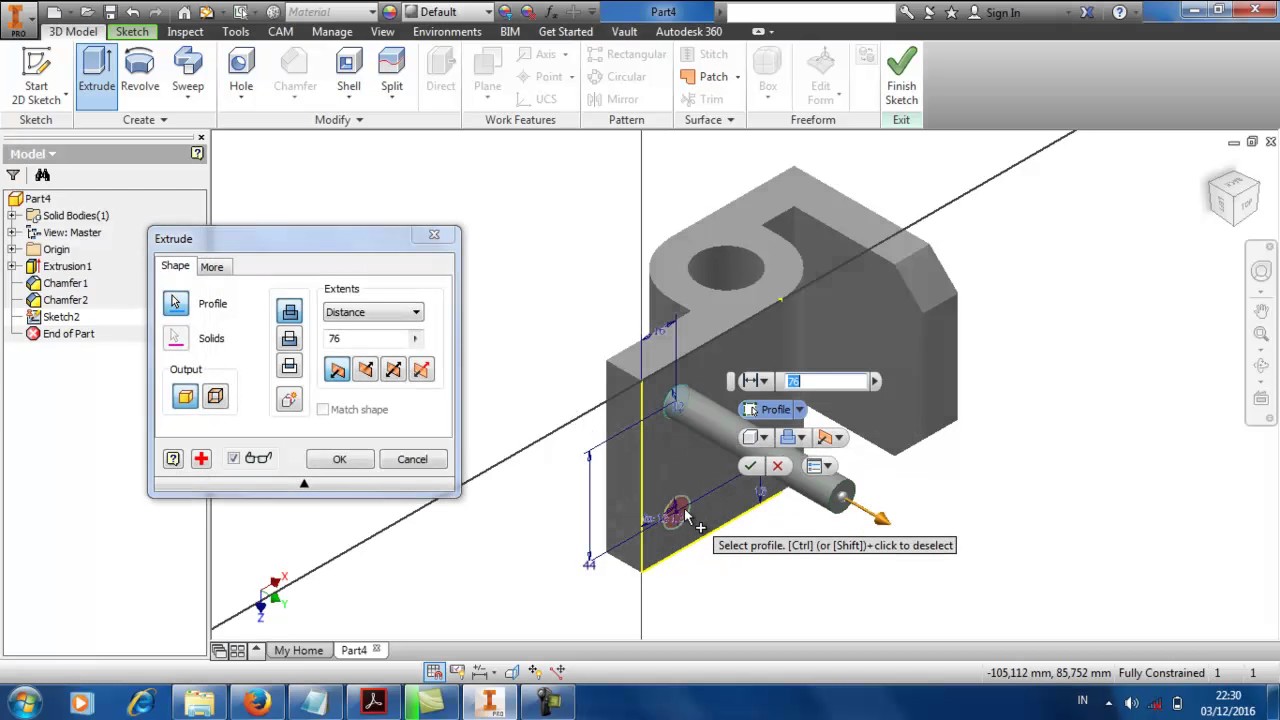Open the distance field arrow flyout

click(x=415, y=339)
